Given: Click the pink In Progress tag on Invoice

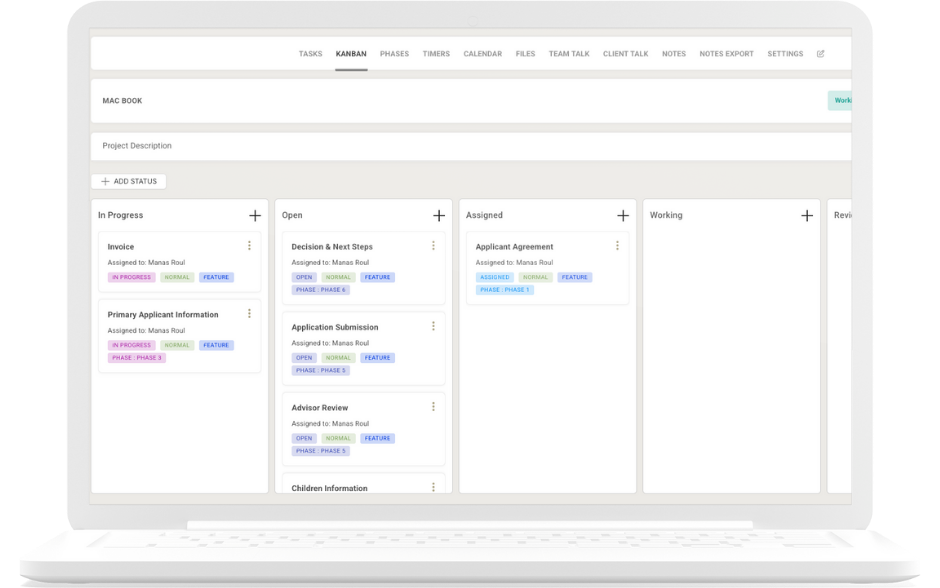Looking at the screenshot, I should click(x=131, y=277).
